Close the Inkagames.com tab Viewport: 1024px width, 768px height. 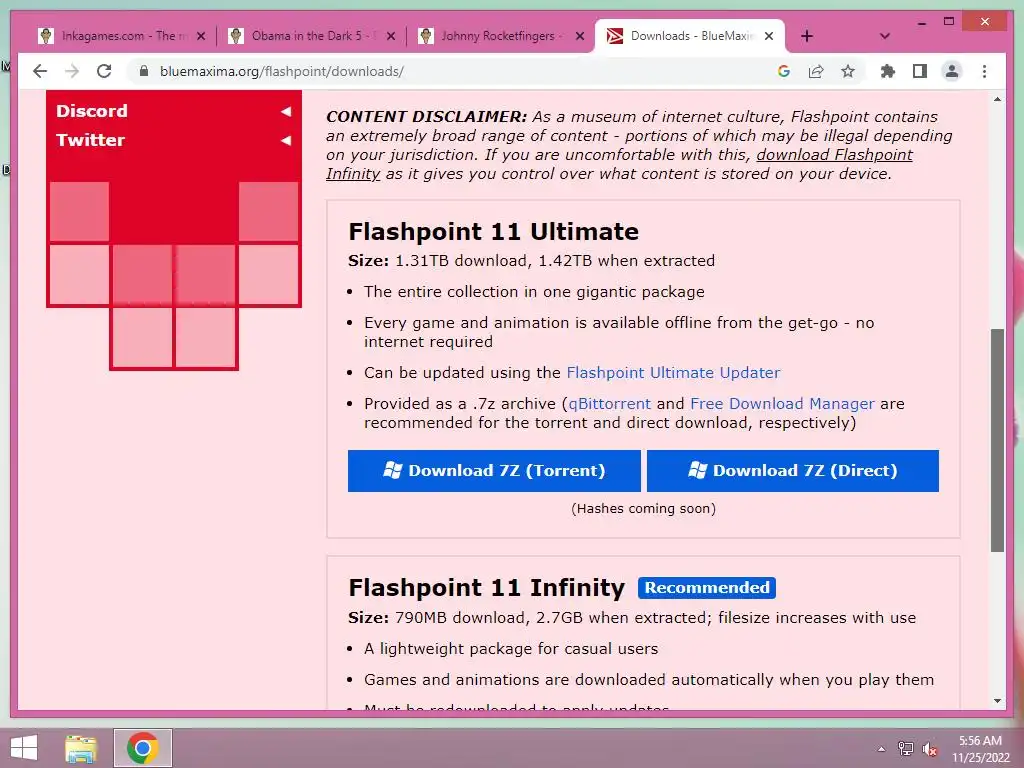click(x=201, y=36)
